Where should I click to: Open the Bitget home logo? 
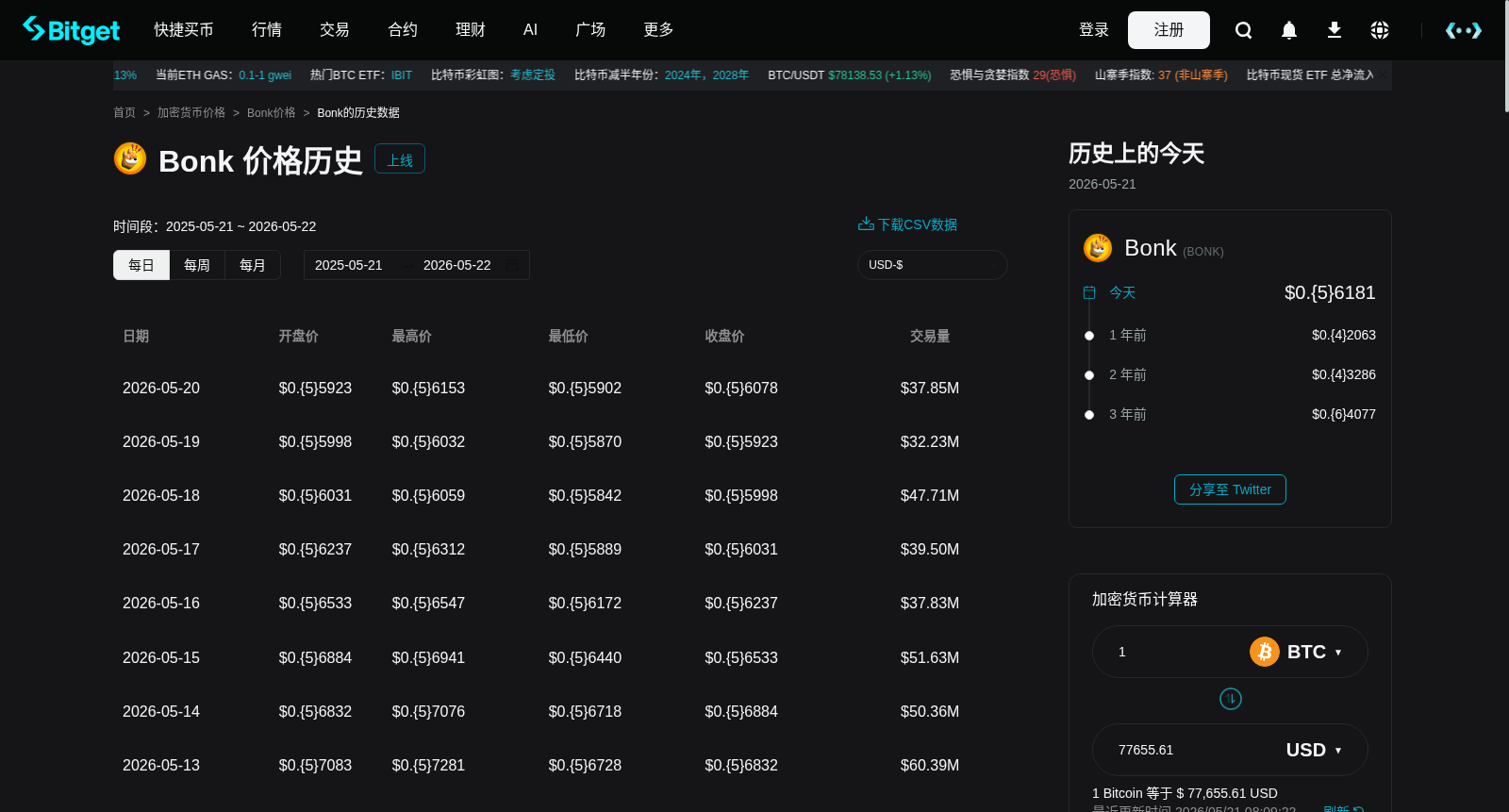(x=72, y=30)
